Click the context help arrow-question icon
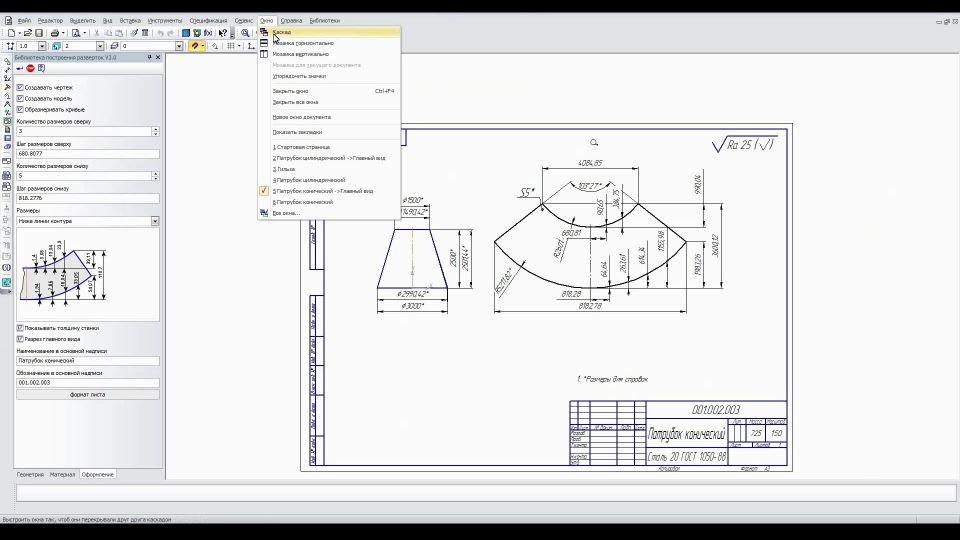The width and height of the screenshot is (960, 540). (222, 33)
